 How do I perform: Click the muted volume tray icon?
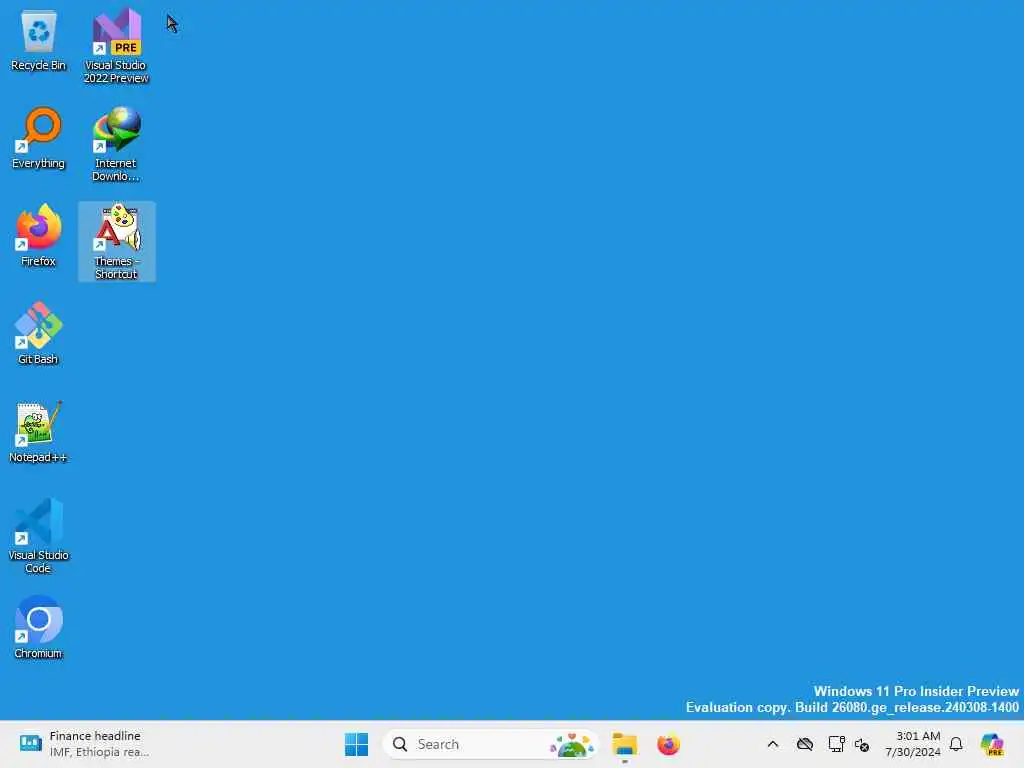point(861,744)
